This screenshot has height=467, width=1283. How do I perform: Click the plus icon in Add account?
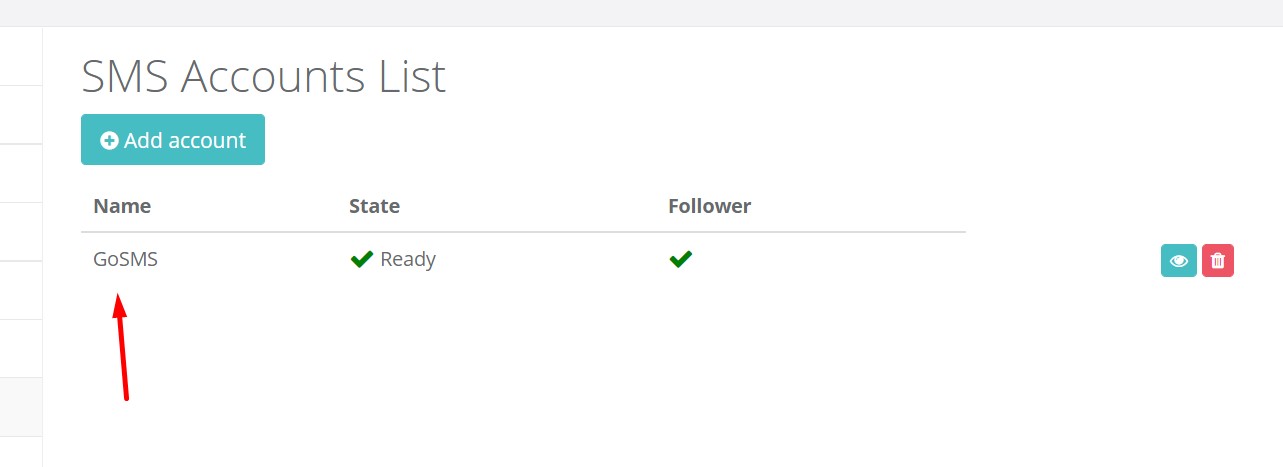pos(110,141)
